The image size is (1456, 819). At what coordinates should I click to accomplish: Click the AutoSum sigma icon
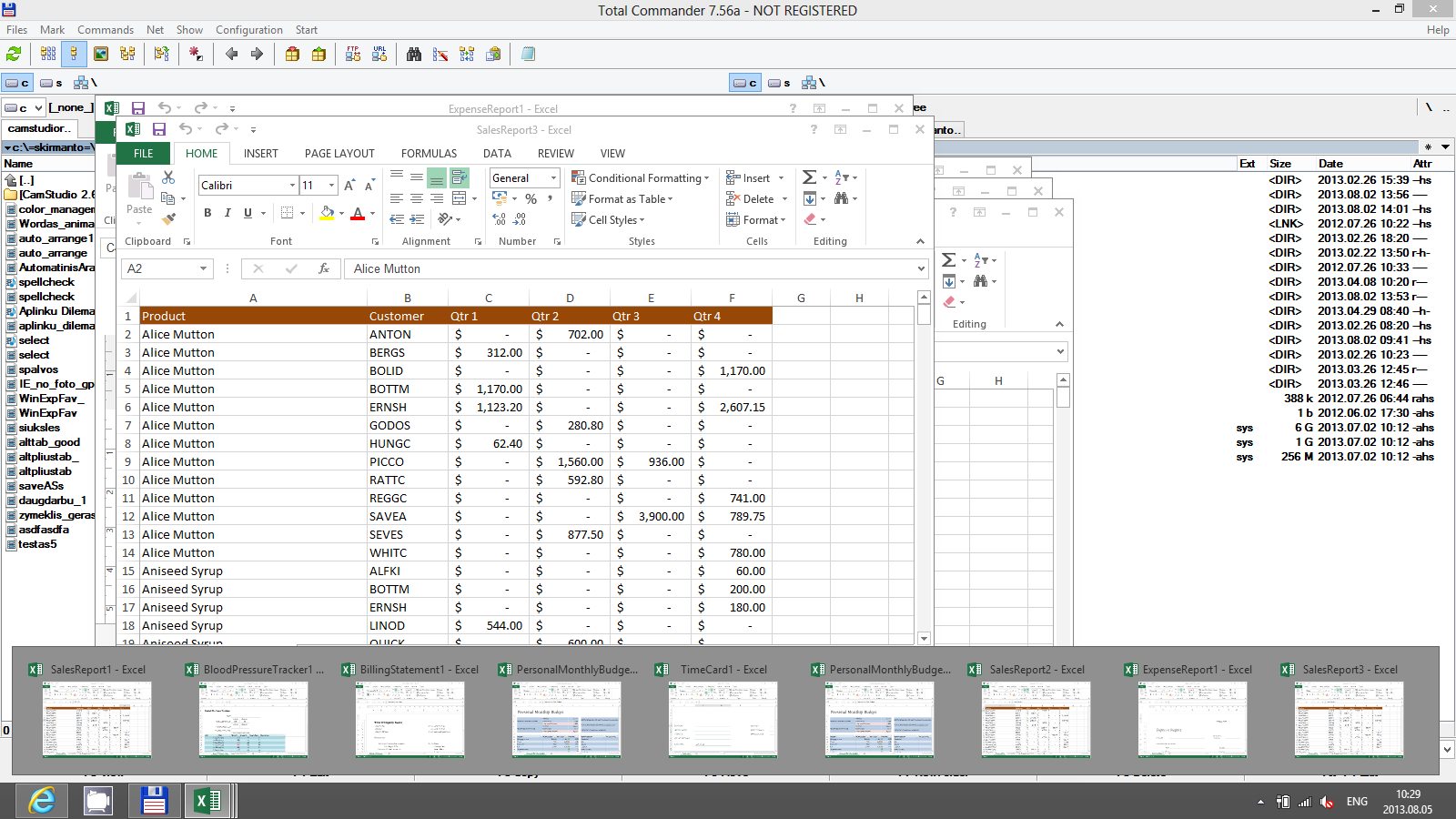click(809, 177)
